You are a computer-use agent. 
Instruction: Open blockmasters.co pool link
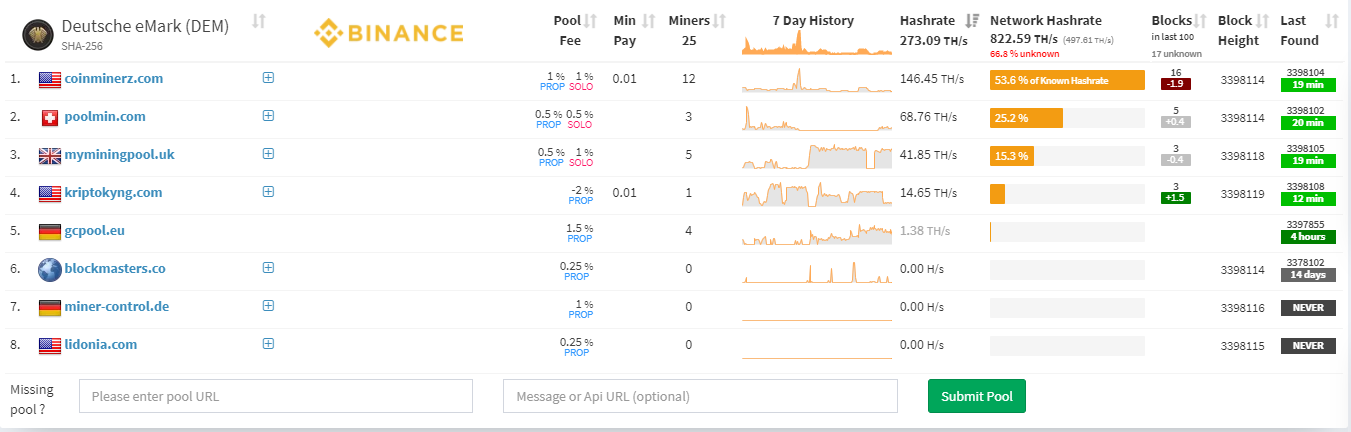(115, 268)
